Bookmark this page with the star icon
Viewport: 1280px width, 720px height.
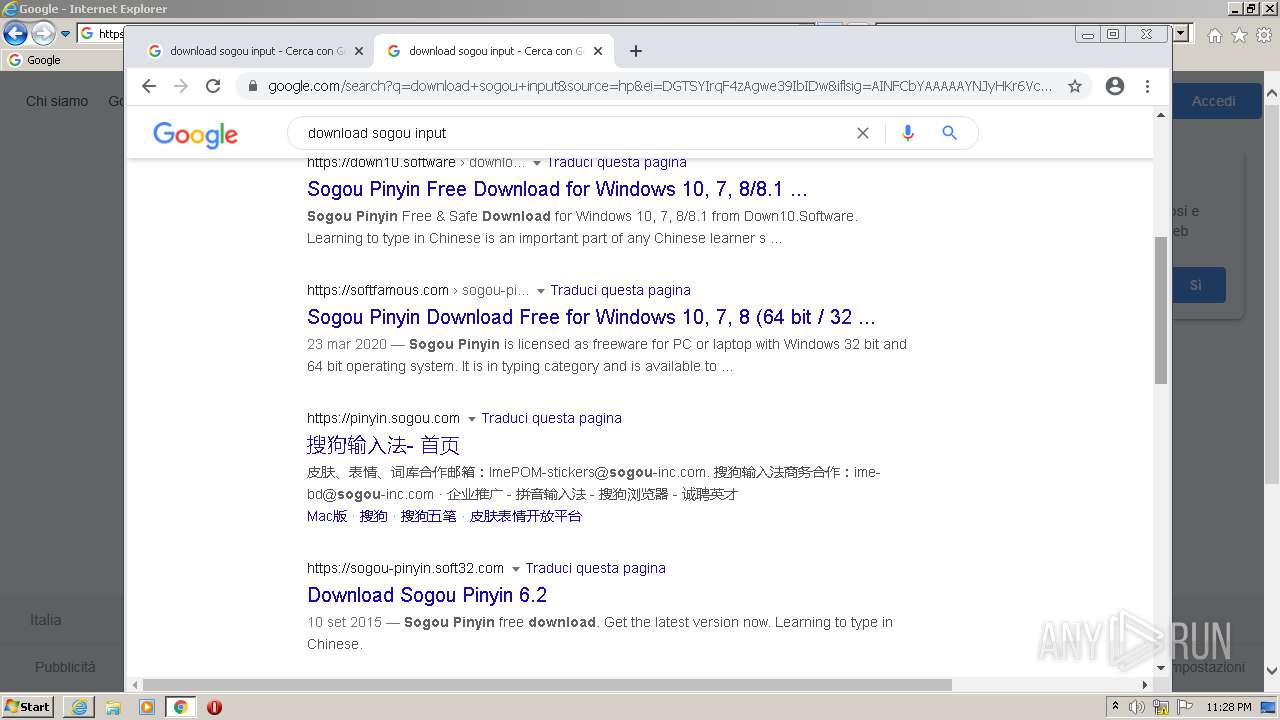tap(1075, 86)
